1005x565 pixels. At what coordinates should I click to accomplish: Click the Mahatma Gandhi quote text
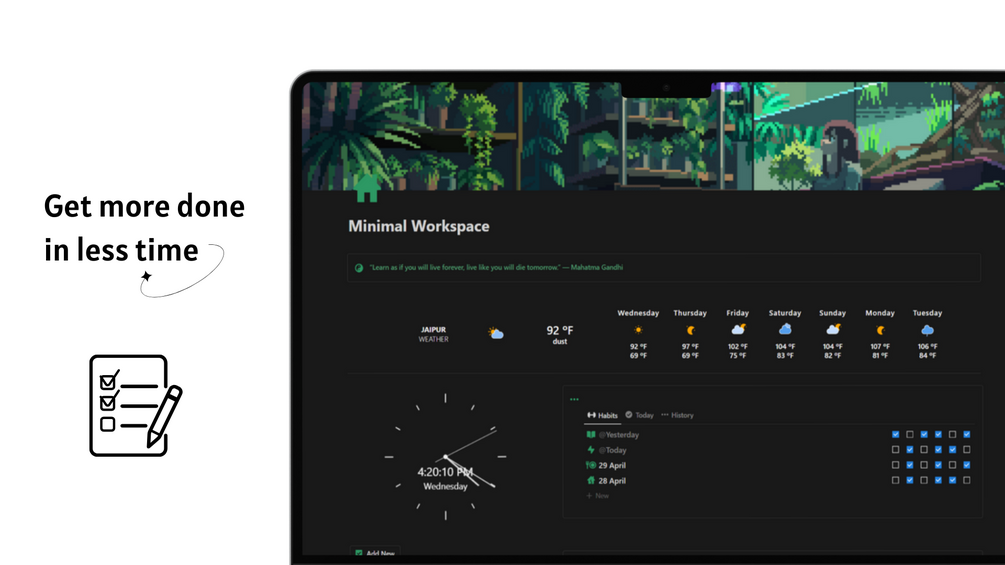point(496,268)
